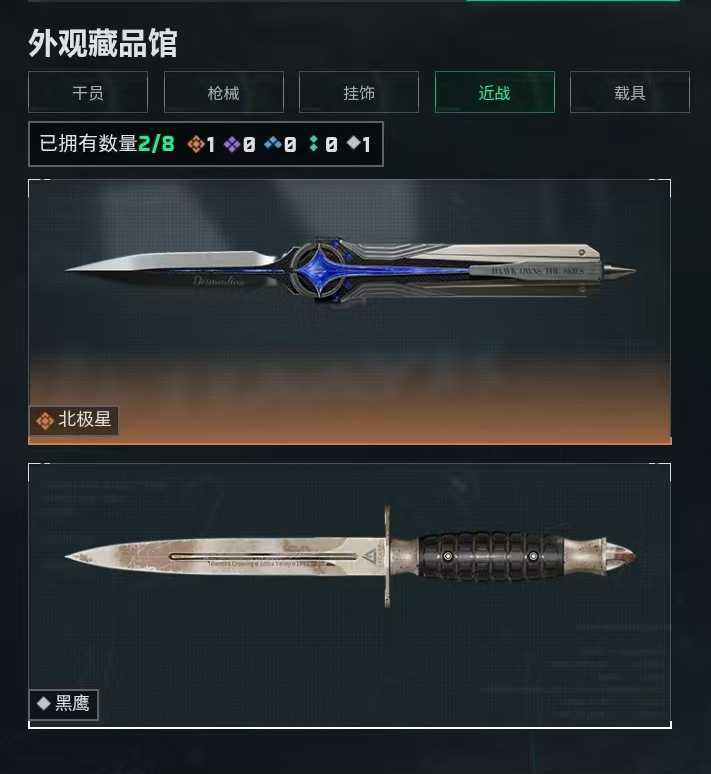Click the orange rarity icon in counter bar
The height and width of the screenshot is (774, 711).
click(x=196, y=144)
